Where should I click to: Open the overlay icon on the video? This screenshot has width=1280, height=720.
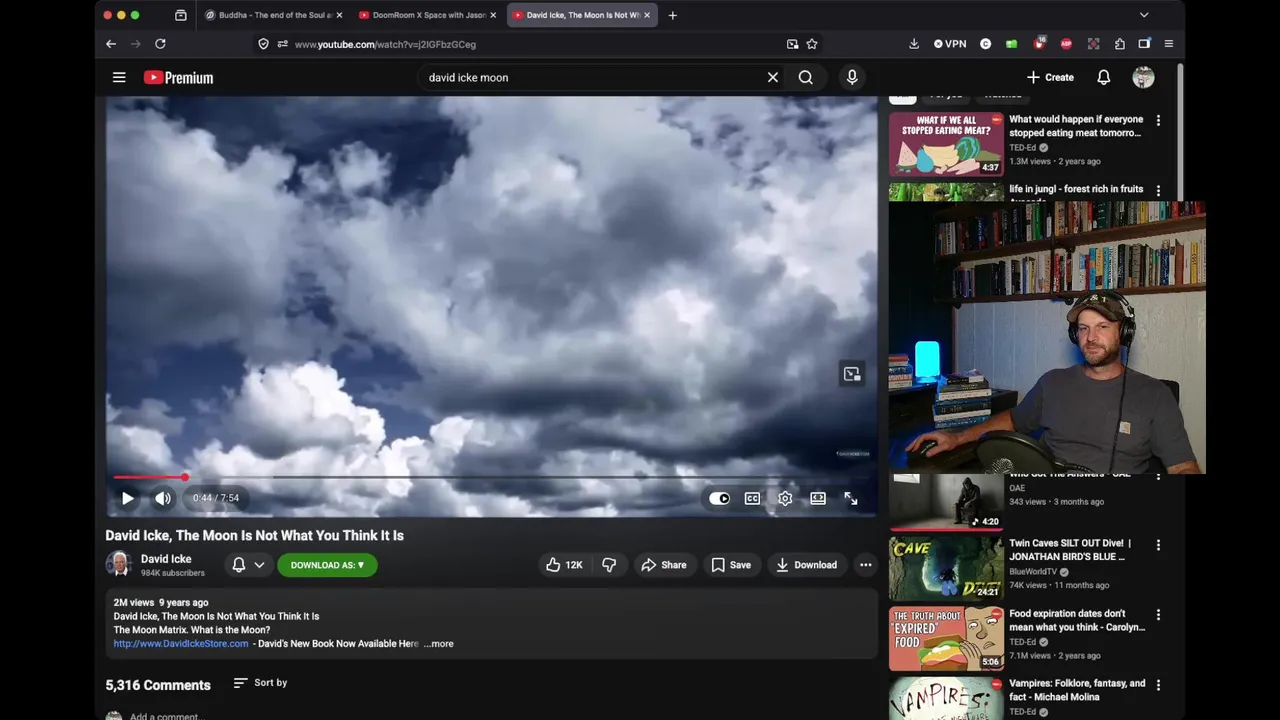[852, 373]
